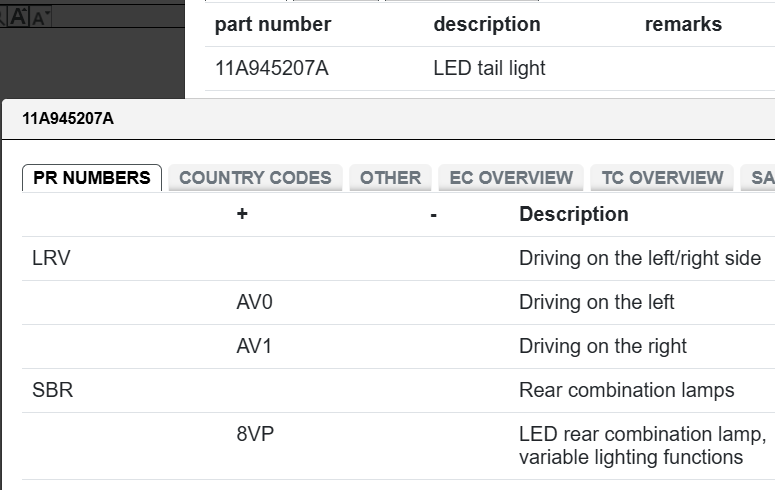This screenshot has width=775, height=490.
Task: Click the 8VP PR number code
Action: click(x=254, y=435)
